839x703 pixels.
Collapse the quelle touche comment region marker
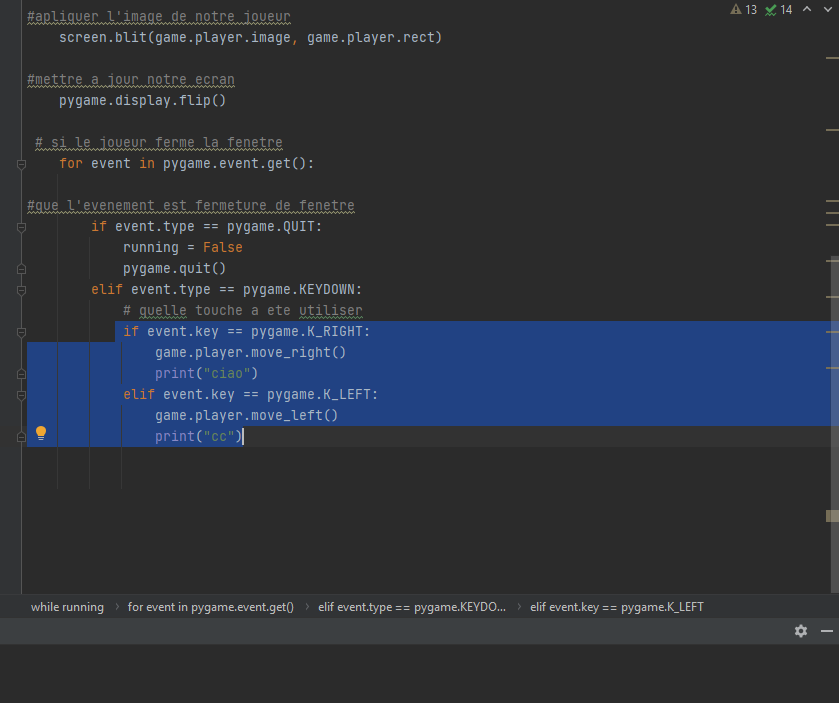[x=20, y=310]
